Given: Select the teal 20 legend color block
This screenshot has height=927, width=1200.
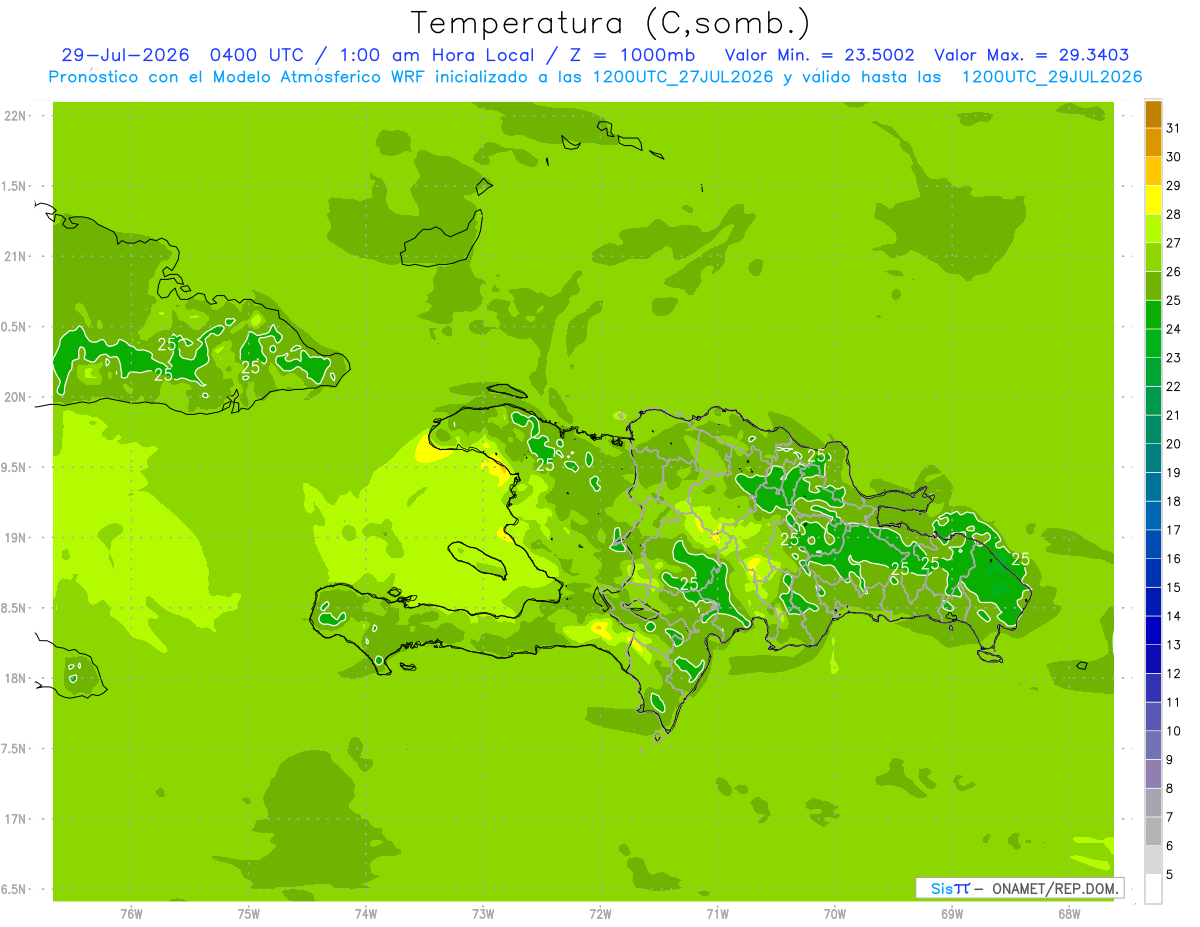Looking at the screenshot, I should click(x=1153, y=430).
